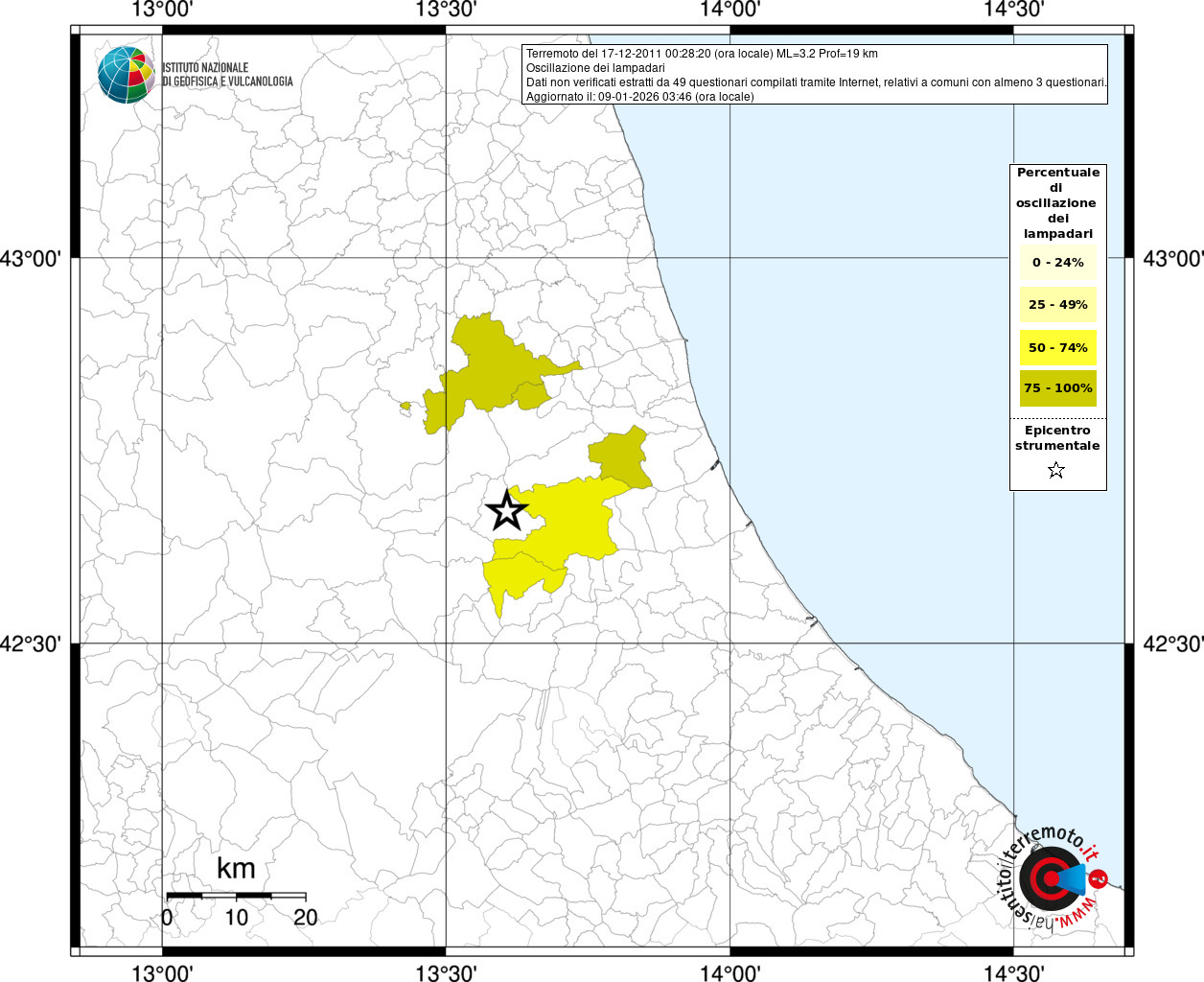1204x982 pixels.
Task: Click the Istituto Nazionale di Geofisica e Vulcanologia text
Action: [x=227, y=75]
